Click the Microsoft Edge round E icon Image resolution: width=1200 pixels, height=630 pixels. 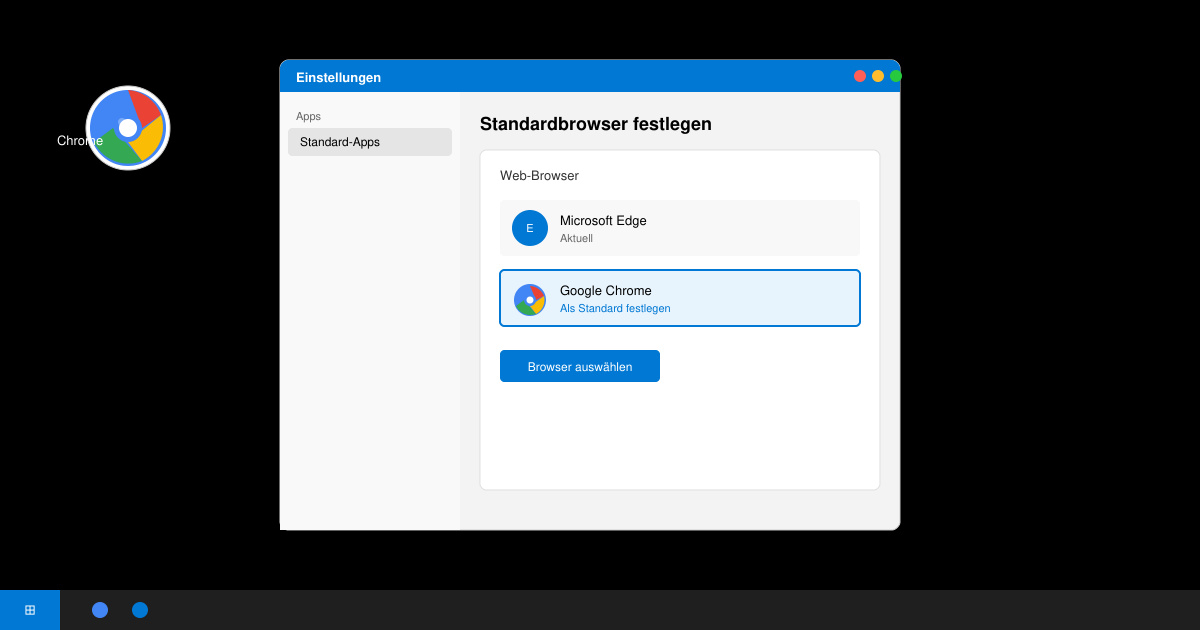[530, 228]
